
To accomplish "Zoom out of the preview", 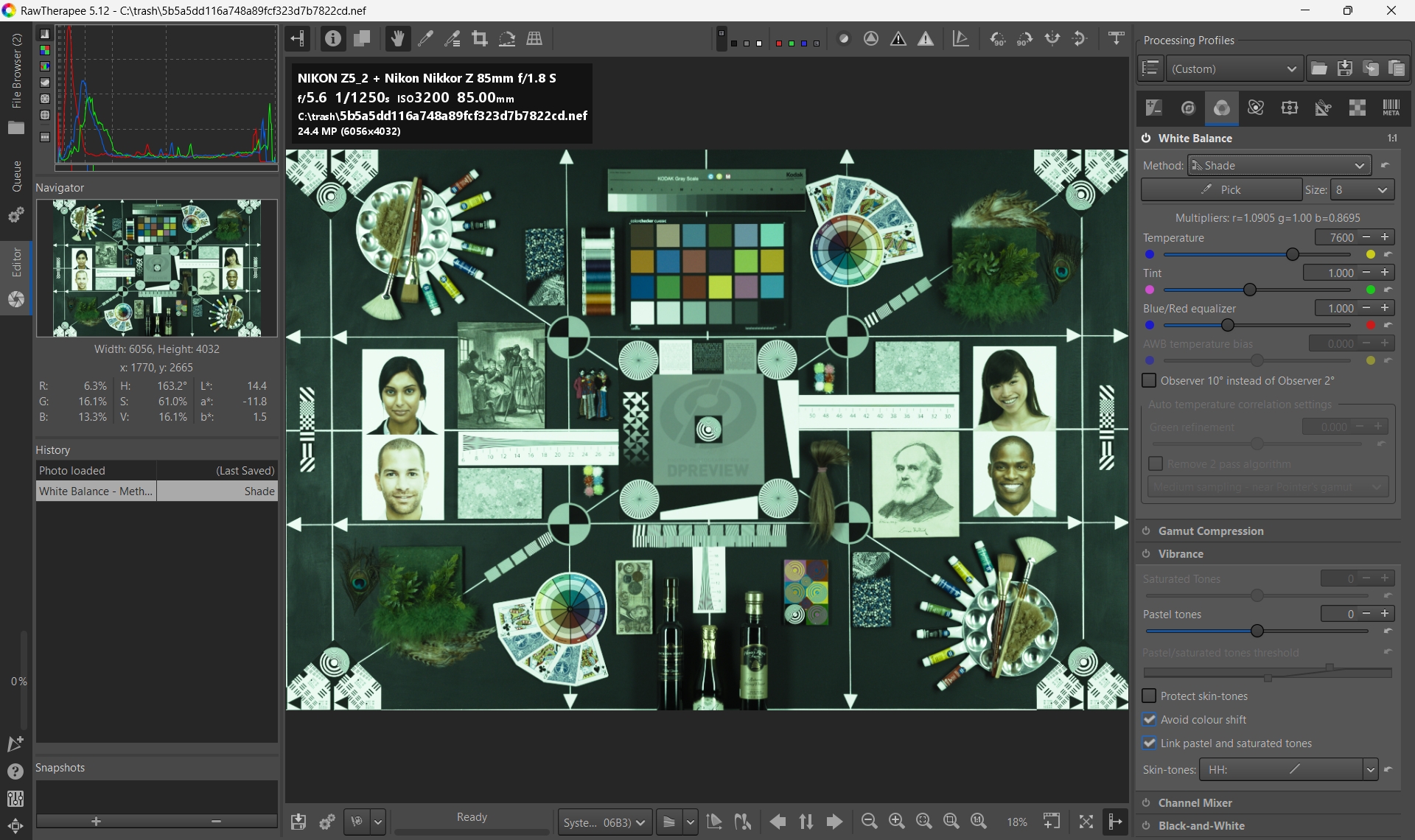I will click(869, 822).
